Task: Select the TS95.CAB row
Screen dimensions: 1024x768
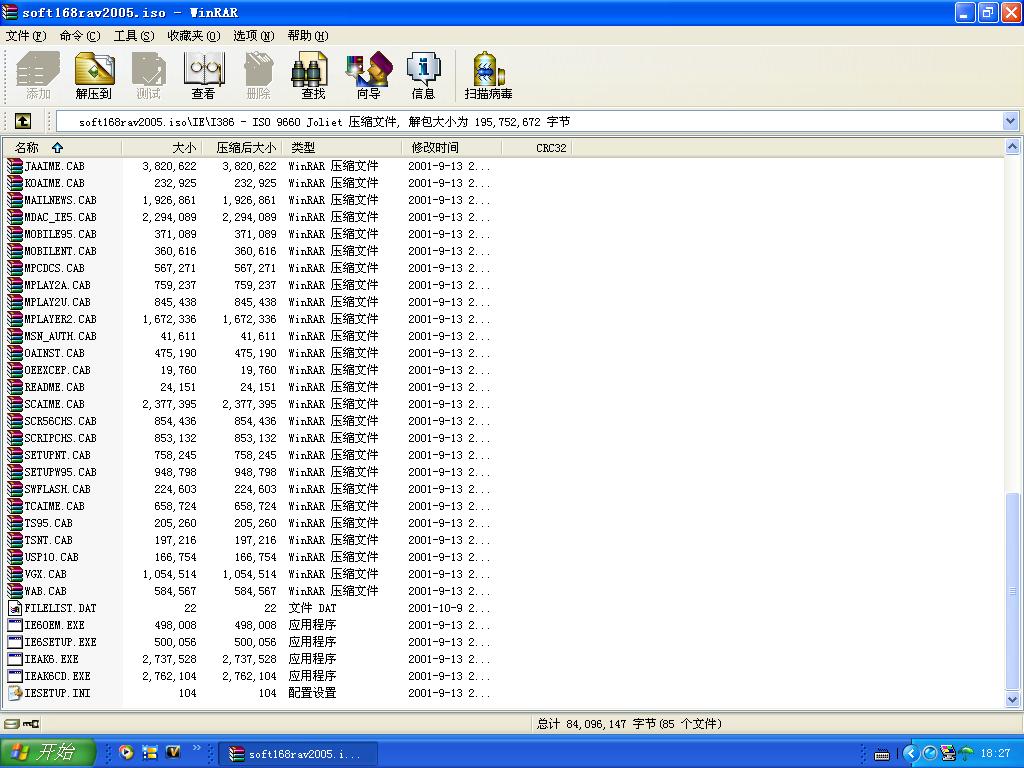Action: 248,522
